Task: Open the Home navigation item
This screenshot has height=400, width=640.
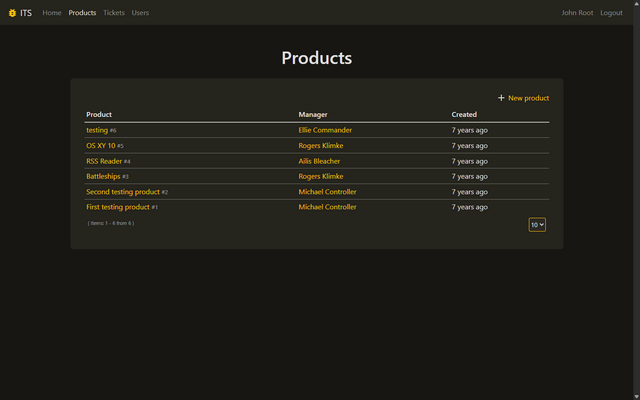Action: [x=52, y=13]
